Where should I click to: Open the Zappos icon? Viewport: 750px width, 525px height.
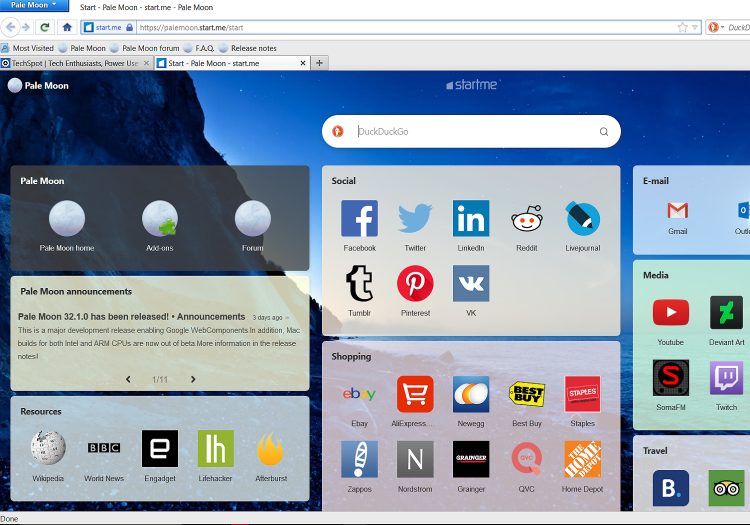pyautogui.click(x=359, y=459)
